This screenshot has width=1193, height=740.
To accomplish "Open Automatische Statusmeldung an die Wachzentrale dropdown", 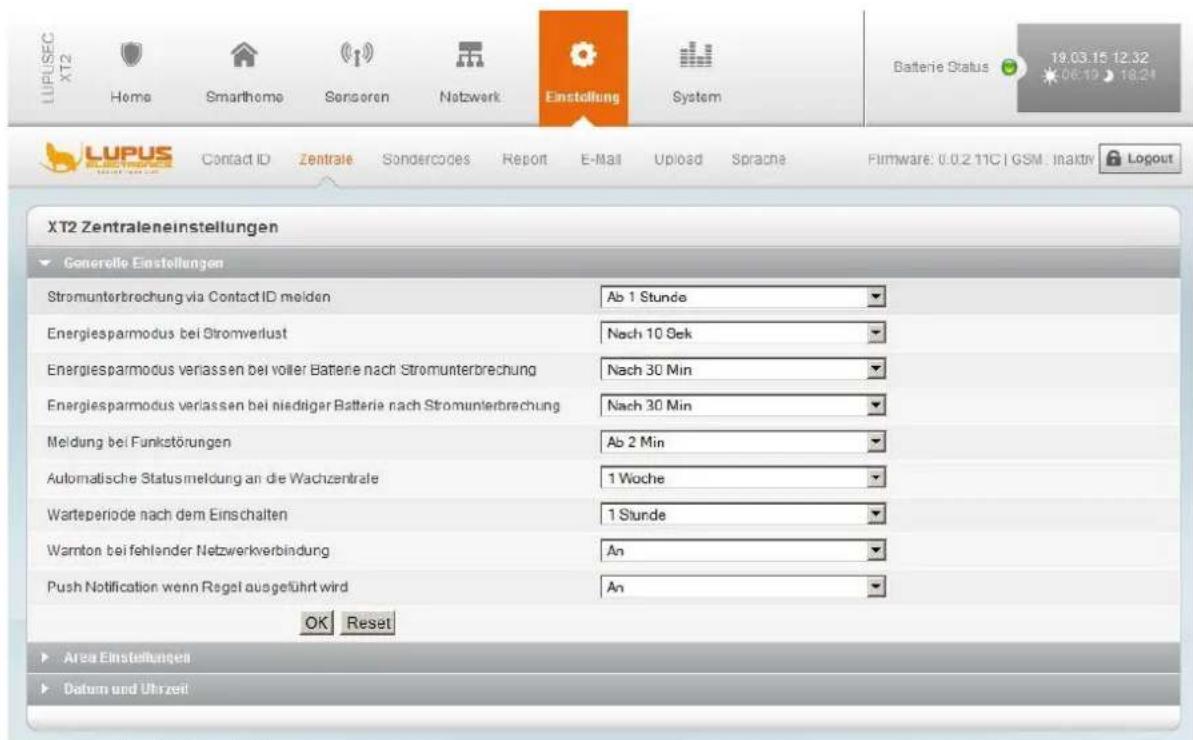I will (x=743, y=478).
